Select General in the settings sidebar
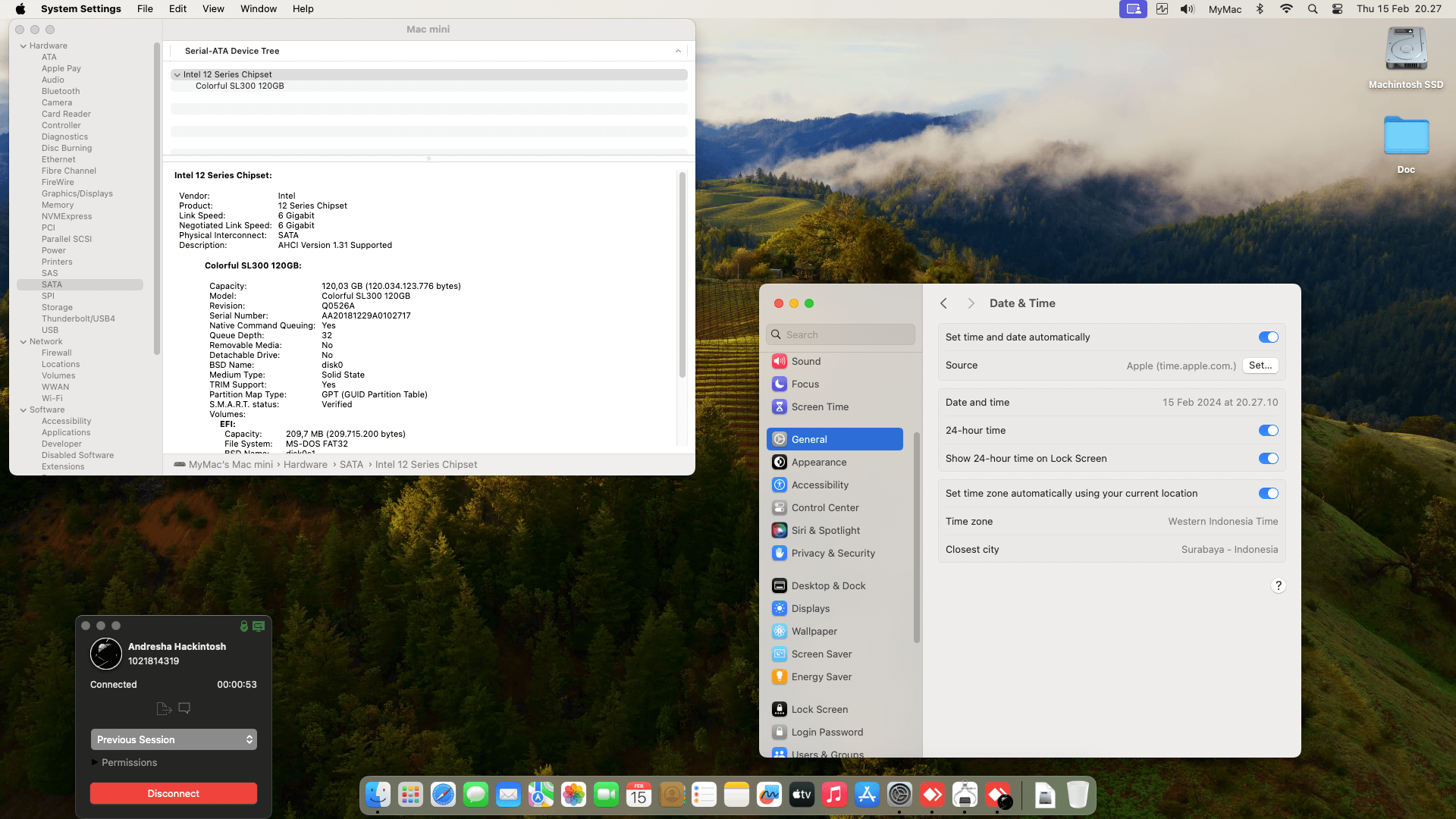This screenshot has width=1456, height=819. coord(834,439)
